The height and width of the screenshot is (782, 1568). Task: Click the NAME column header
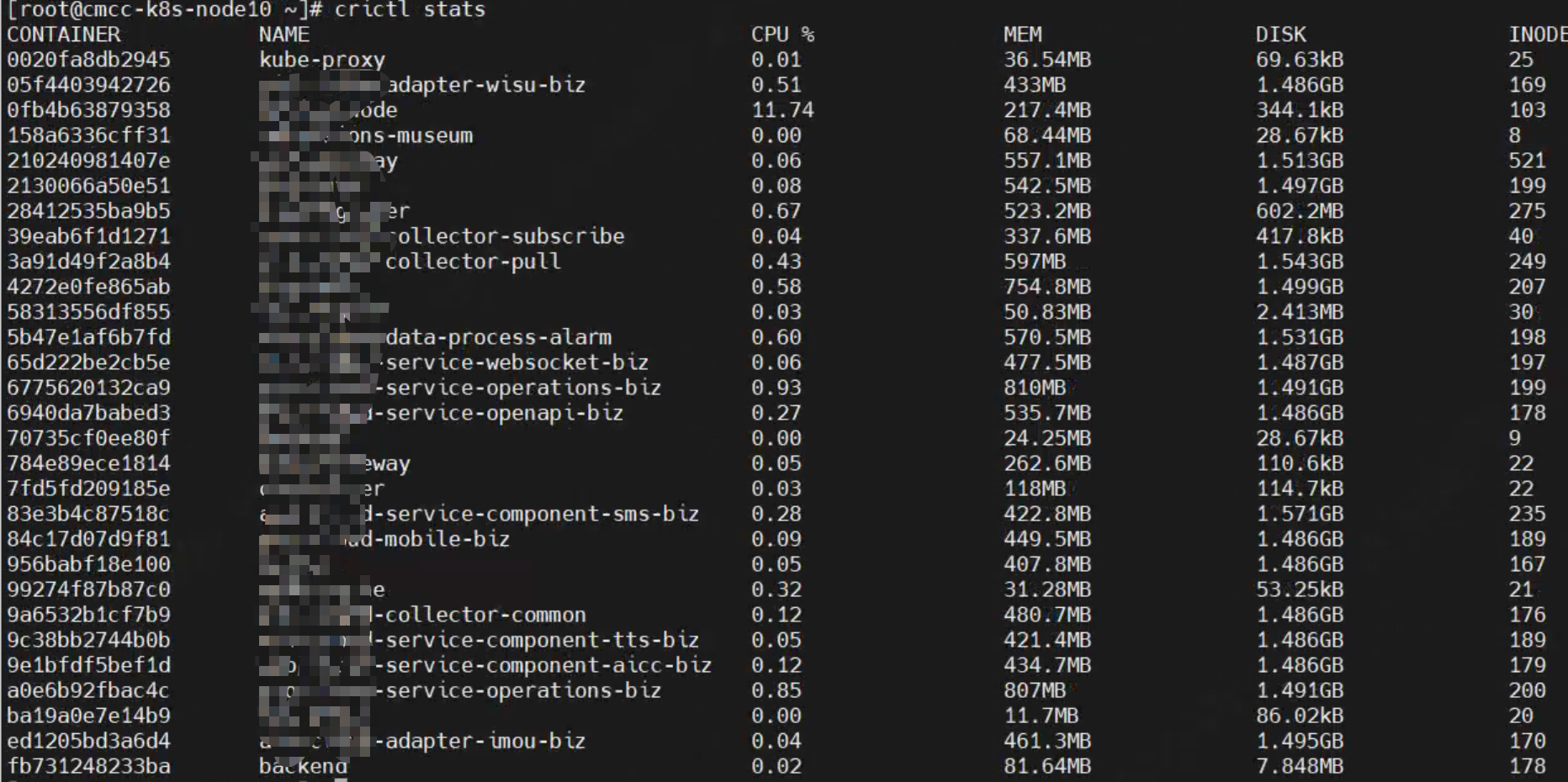click(x=284, y=34)
